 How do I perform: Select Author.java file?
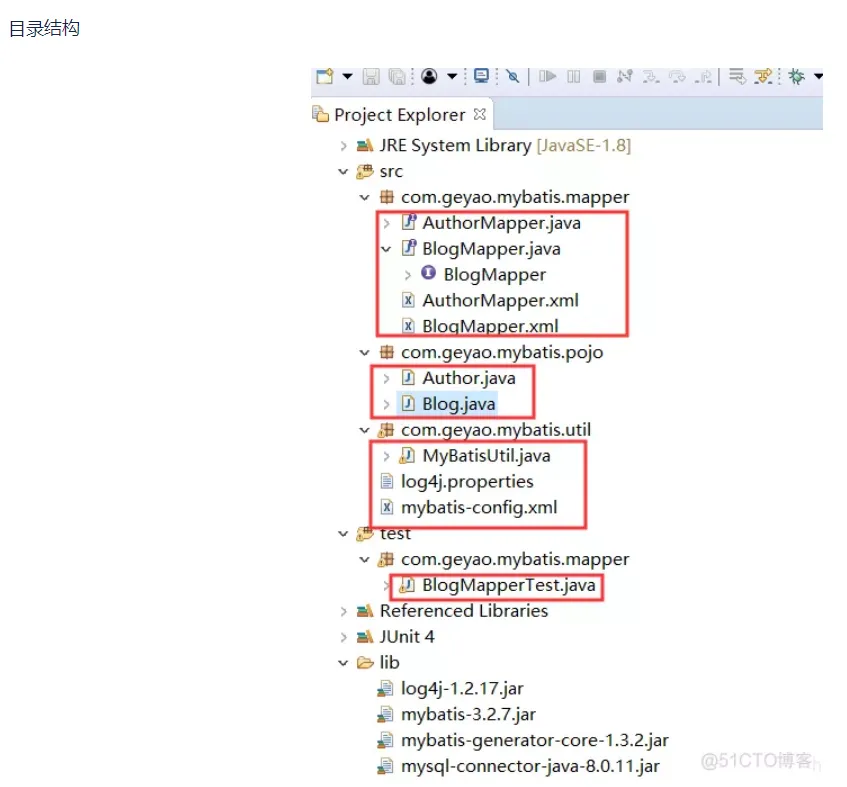pos(469,378)
